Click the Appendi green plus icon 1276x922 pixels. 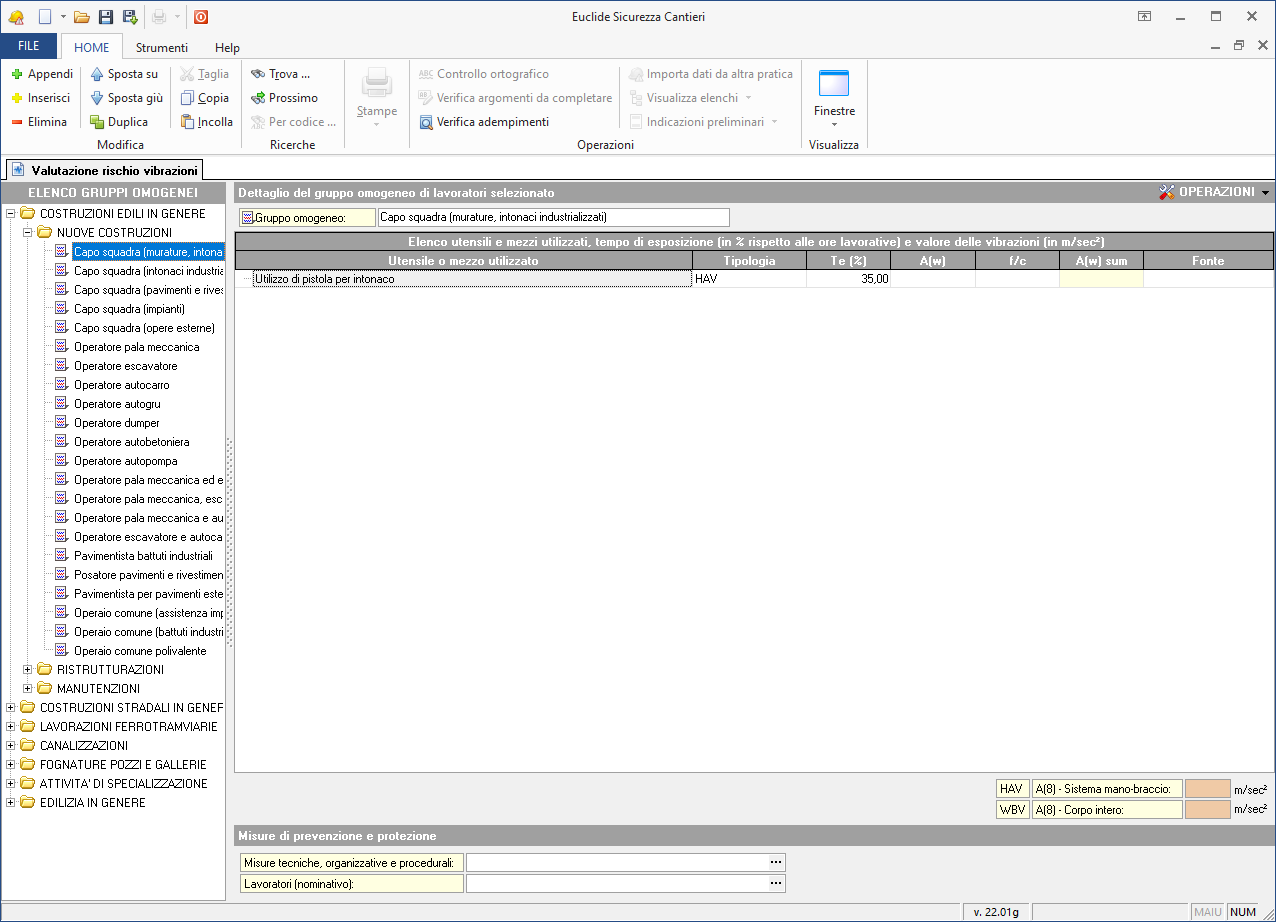[x=17, y=74]
